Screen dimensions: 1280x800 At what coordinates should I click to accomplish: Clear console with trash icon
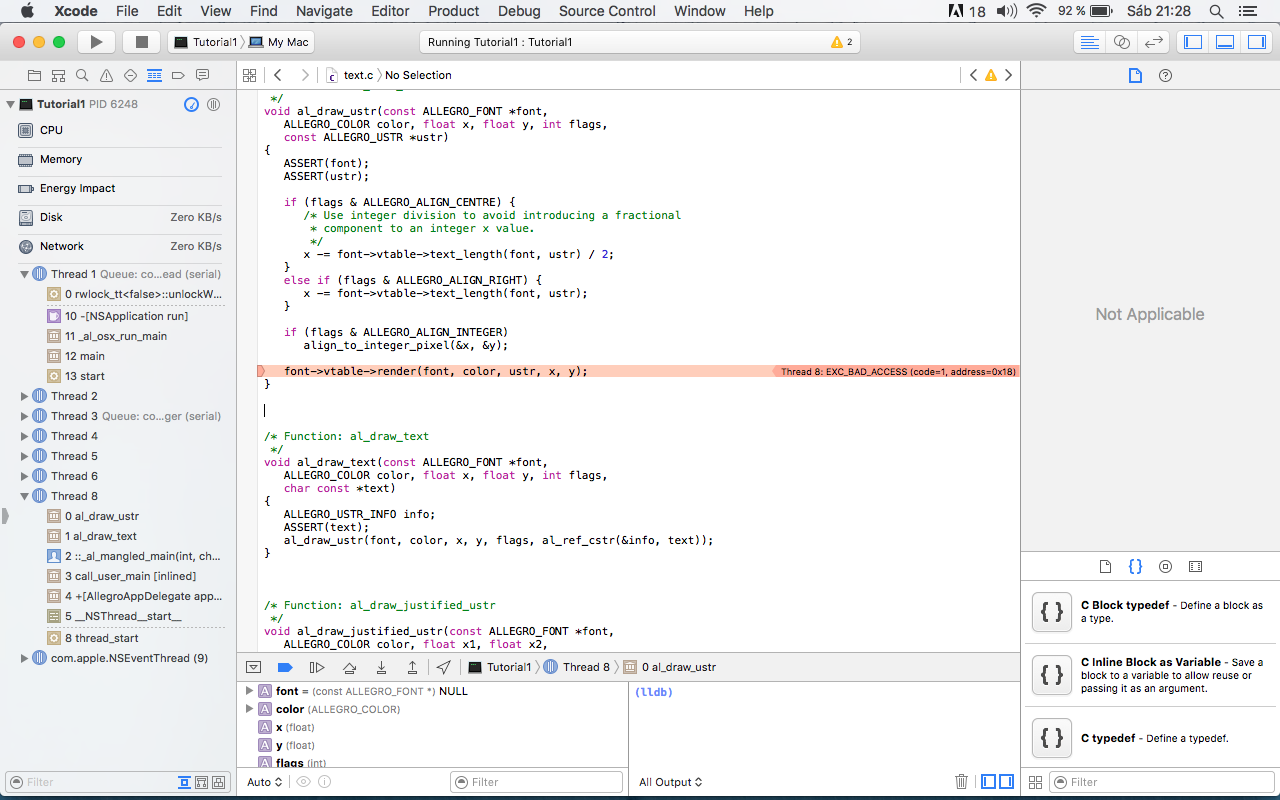(961, 782)
